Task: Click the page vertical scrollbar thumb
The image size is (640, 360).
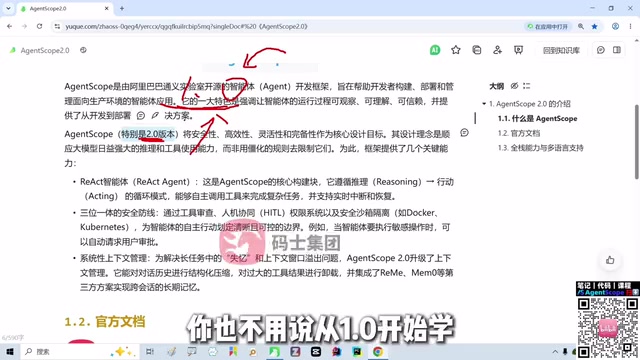Action: coord(637,142)
